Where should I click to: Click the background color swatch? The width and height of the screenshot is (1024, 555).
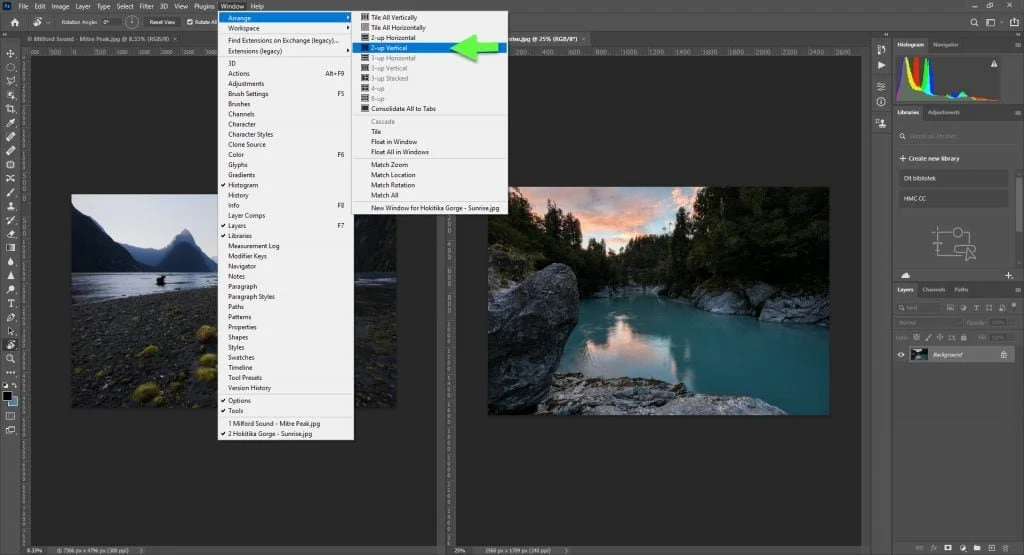[13, 402]
